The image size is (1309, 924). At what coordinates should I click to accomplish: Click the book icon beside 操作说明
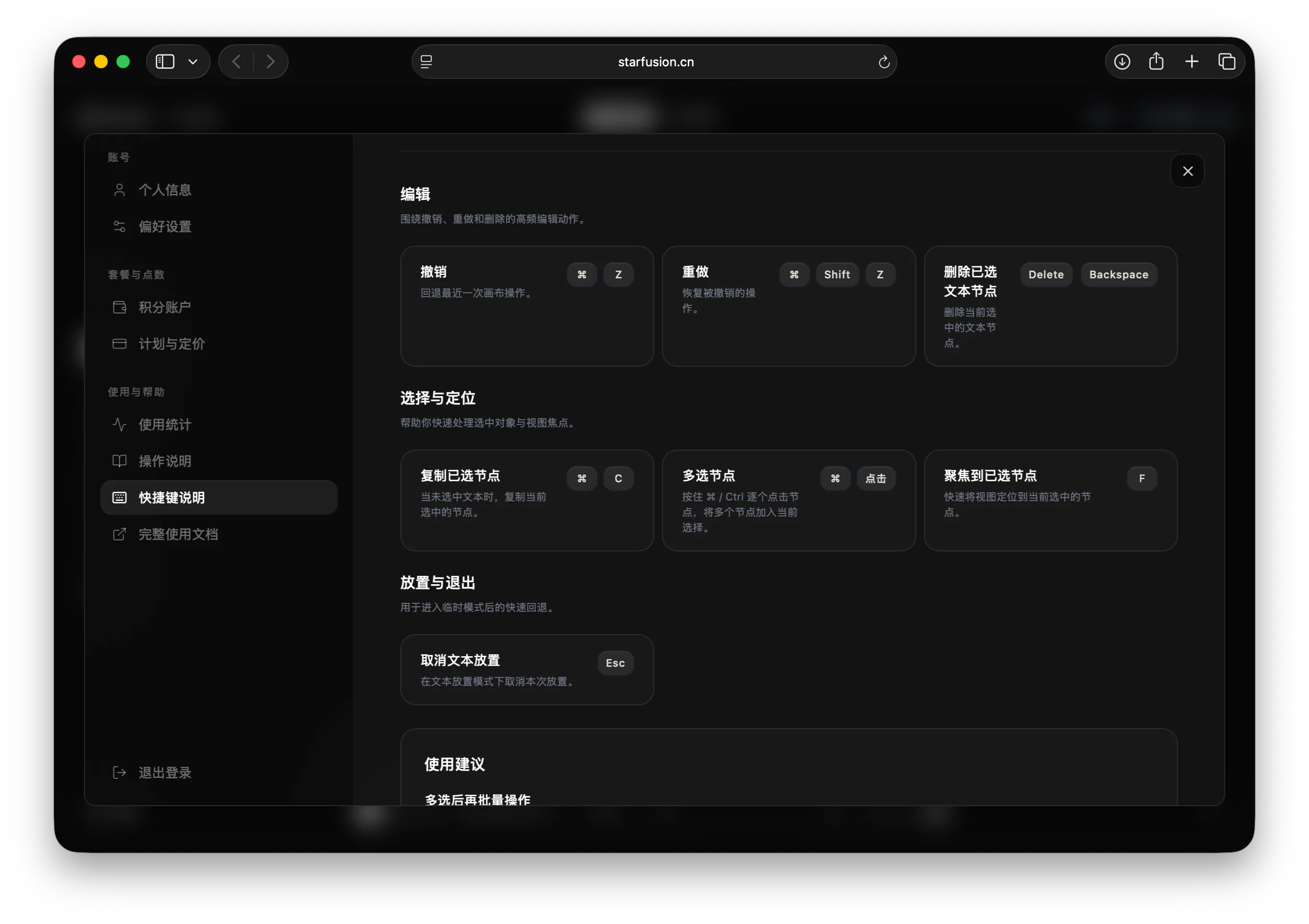coord(119,461)
